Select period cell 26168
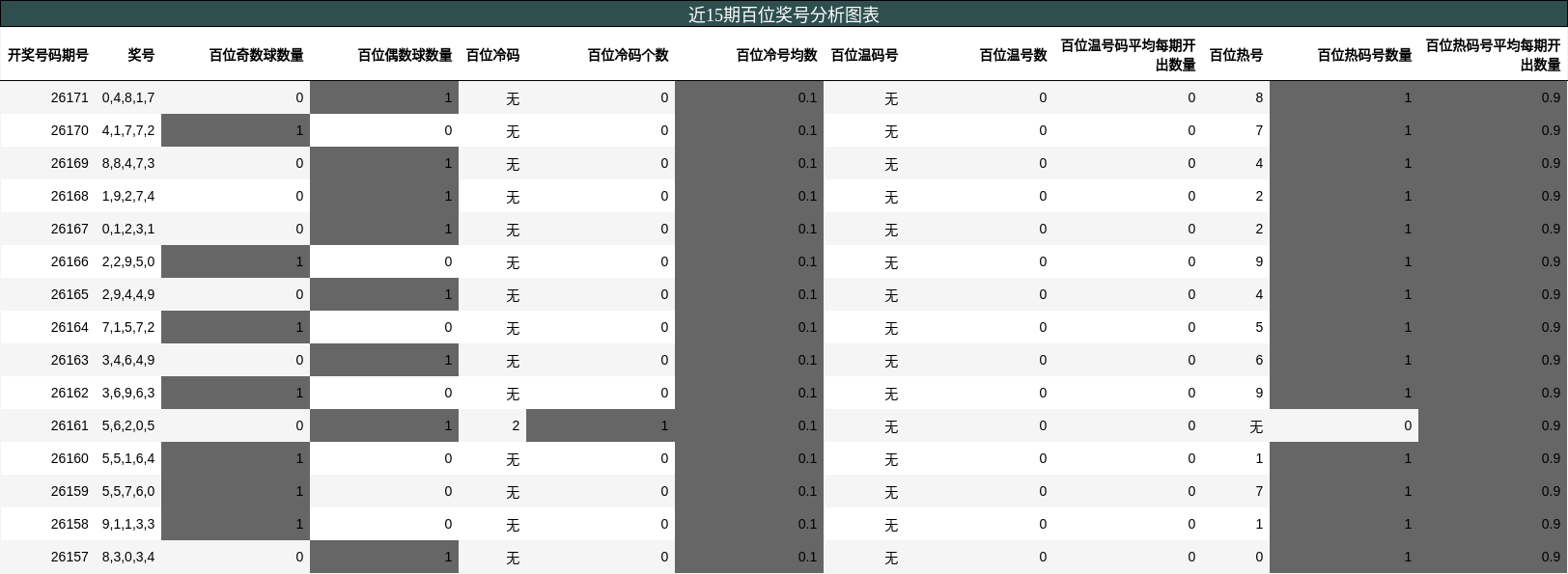Screen dimensions: 1568x574 (70, 196)
